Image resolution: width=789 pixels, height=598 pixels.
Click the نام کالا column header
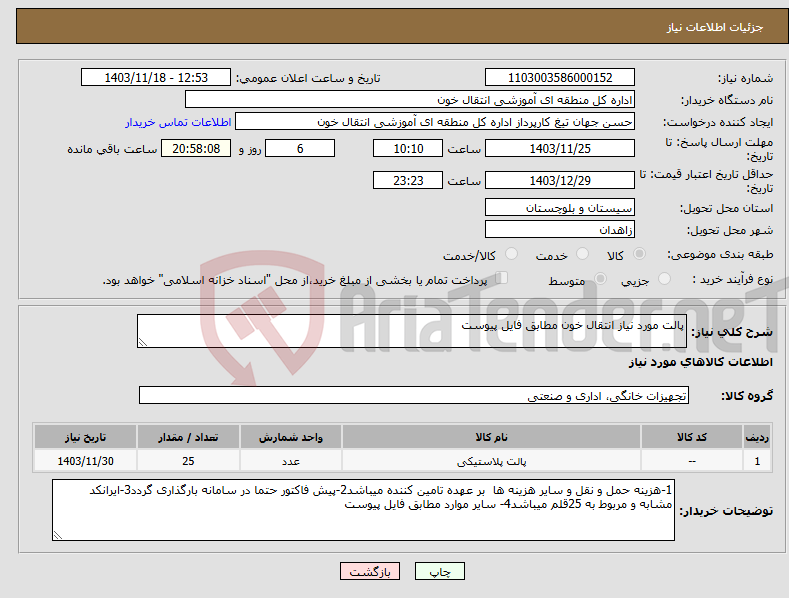coord(492,437)
